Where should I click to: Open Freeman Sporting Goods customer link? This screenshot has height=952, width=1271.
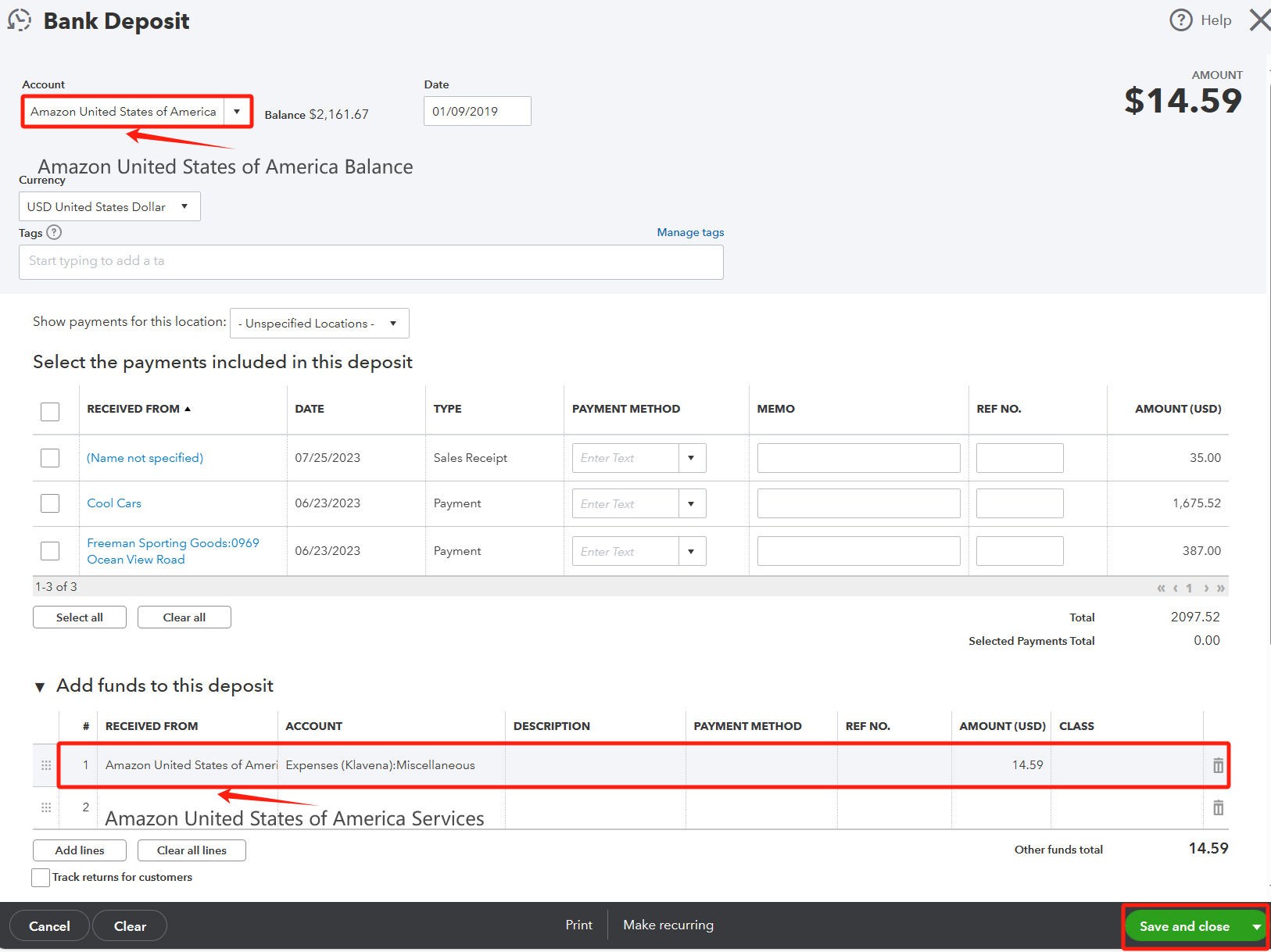173,551
